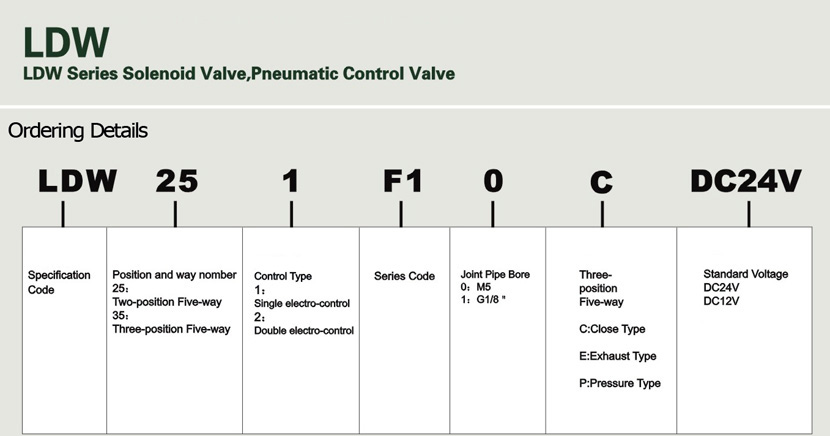This screenshot has height=436, width=830.
Task: Click the Series Code cell text
Action: pyautogui.click(x=404, y=276)
